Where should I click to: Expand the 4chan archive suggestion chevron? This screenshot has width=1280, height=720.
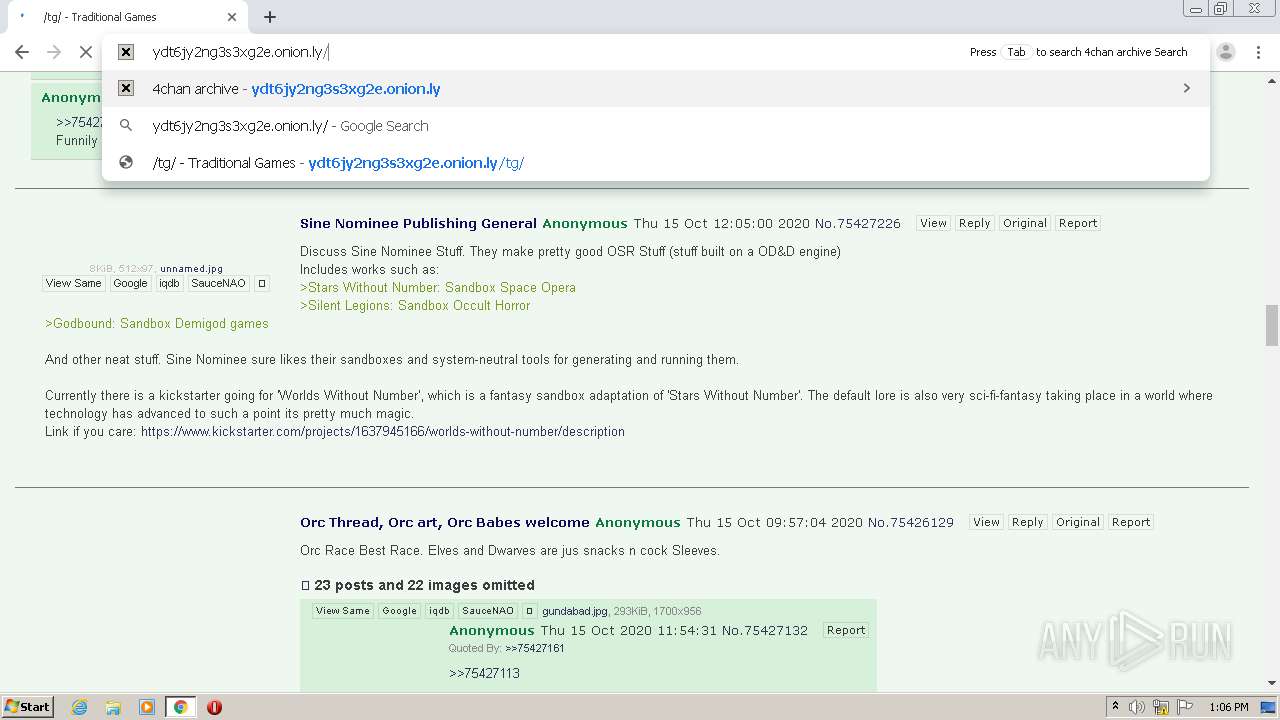pos(1187,89)
